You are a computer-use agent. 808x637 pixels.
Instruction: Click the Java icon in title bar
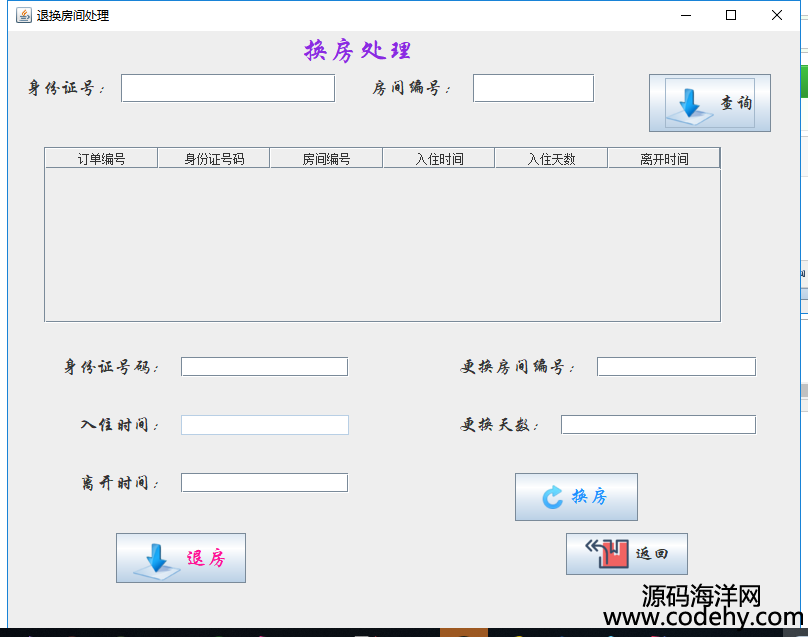pyautogui.click(x=24, y=15)
